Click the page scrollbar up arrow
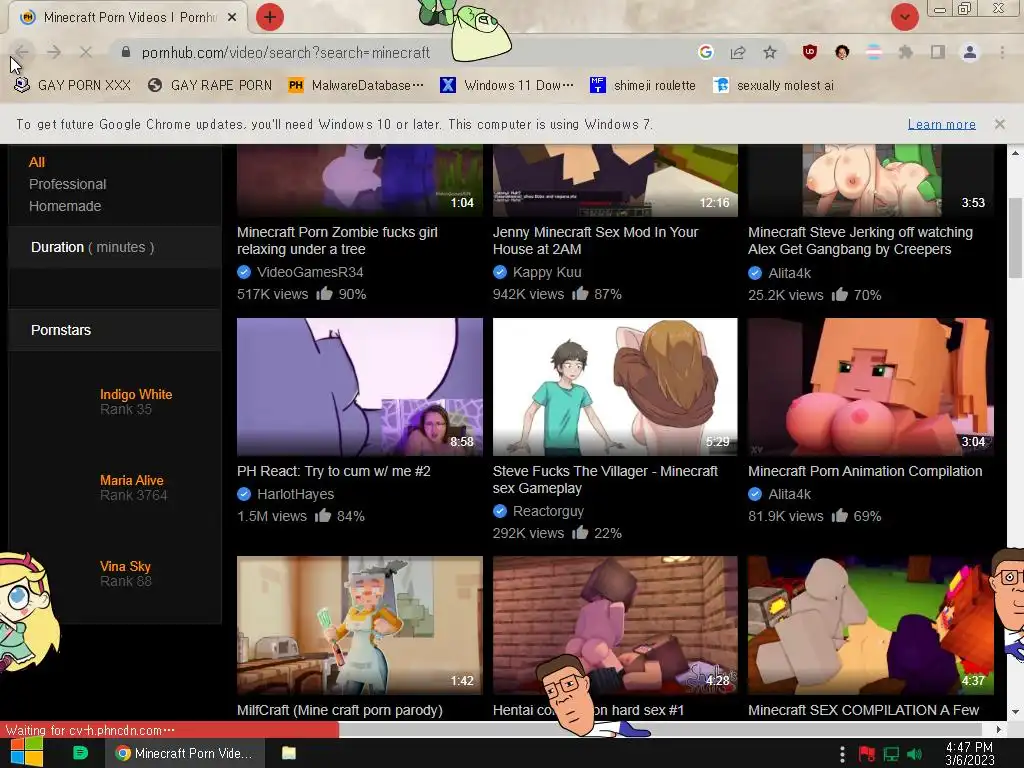 pos(1016,153)
